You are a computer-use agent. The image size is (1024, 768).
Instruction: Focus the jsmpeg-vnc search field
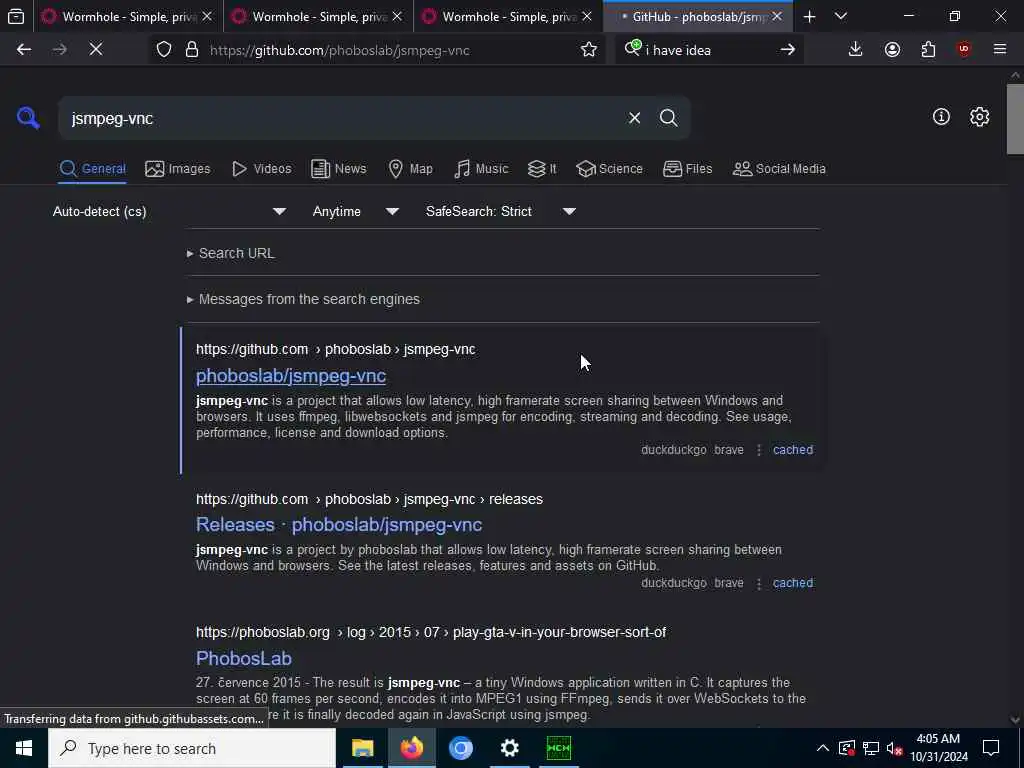(340, 118)
